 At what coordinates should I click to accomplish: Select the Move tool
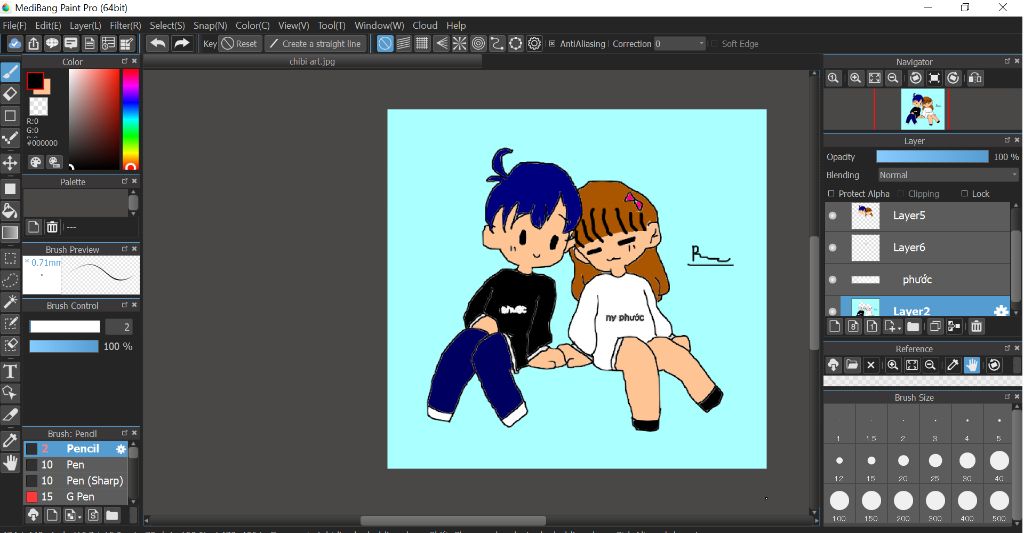[x=10, y=162]
